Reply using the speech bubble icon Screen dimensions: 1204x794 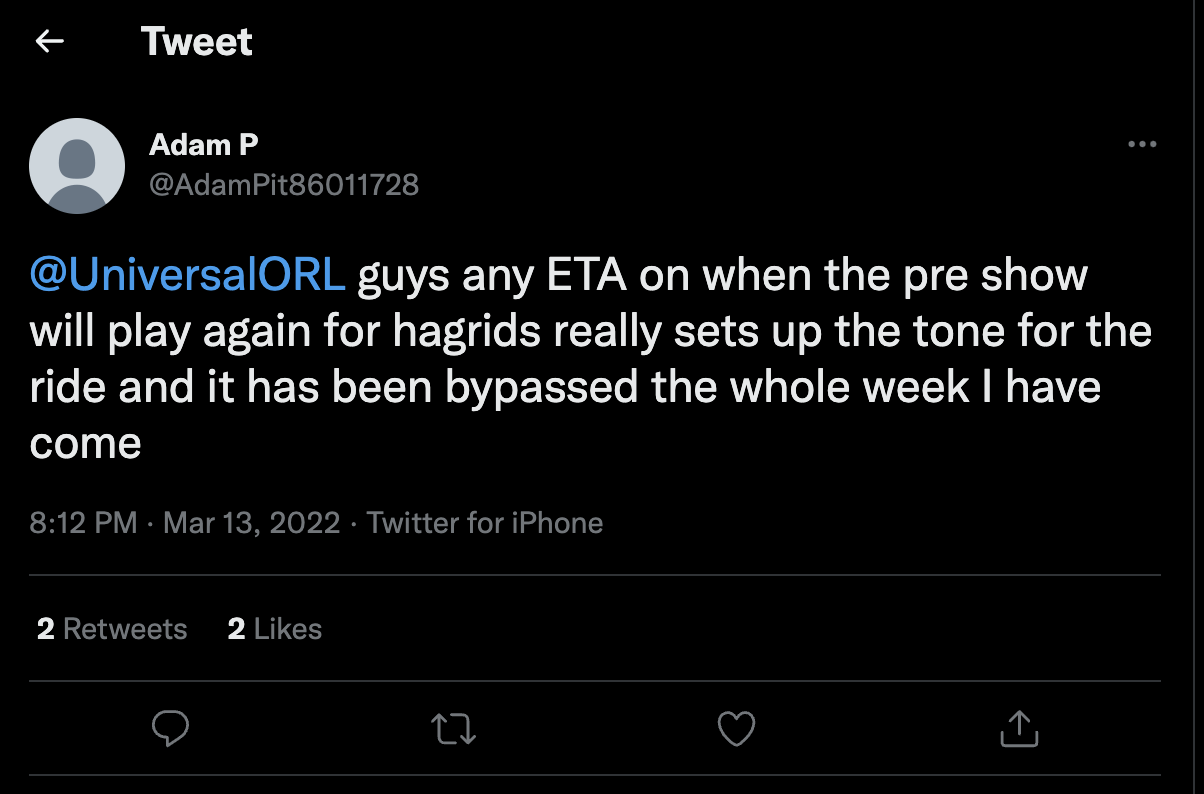pos(170,728)
